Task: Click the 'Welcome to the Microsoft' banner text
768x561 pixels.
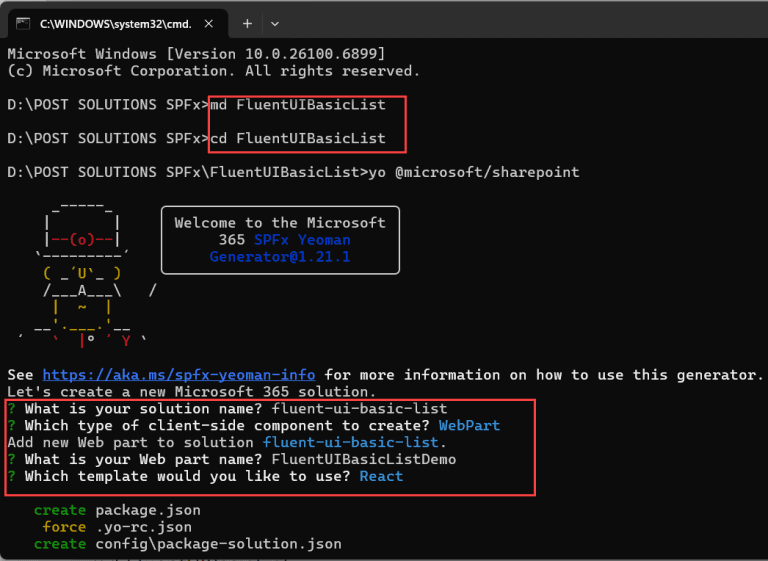Action: [280, 223]
